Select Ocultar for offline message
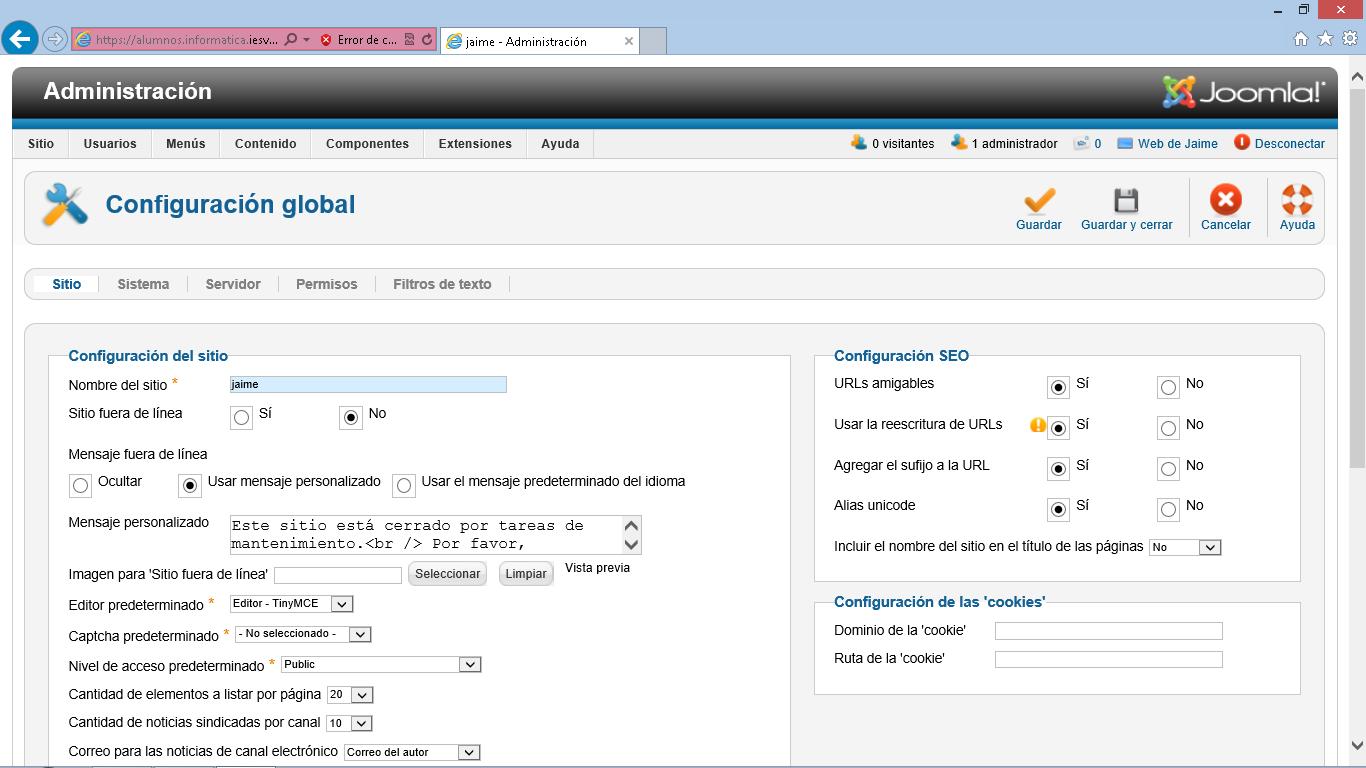This screenshot has width=1366, height=768. 81,486
